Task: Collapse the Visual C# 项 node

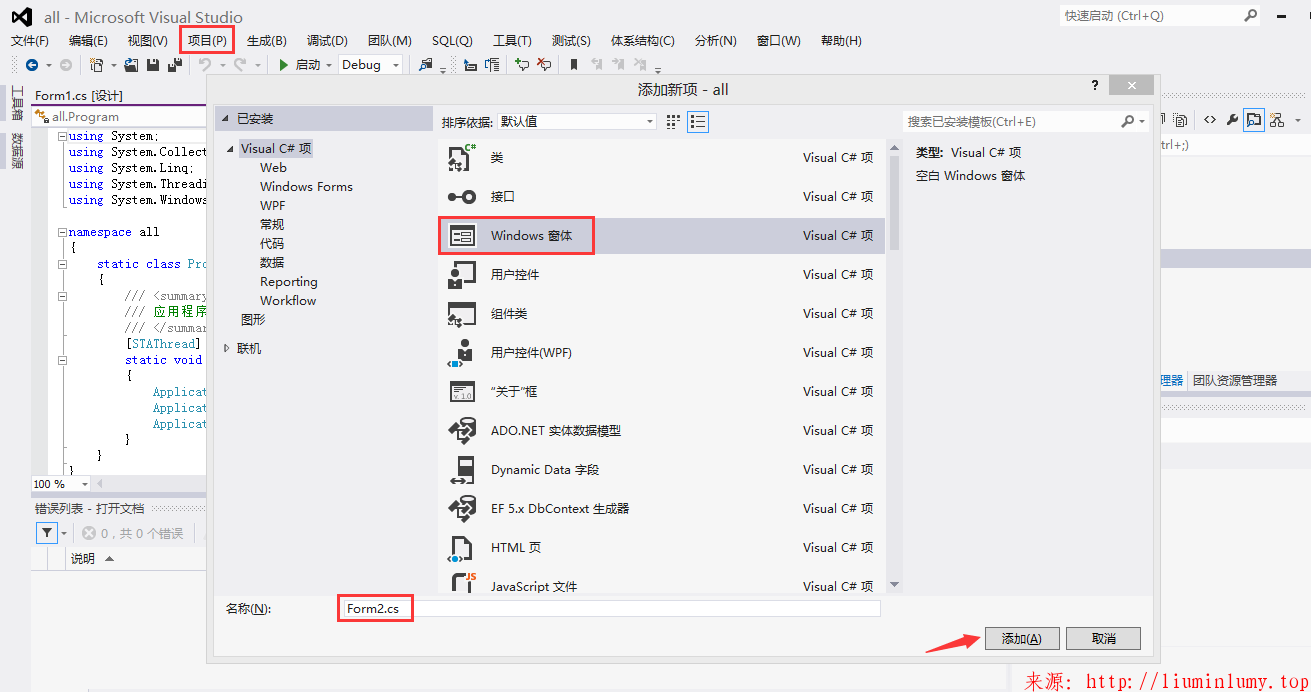Action: point(232,149)
